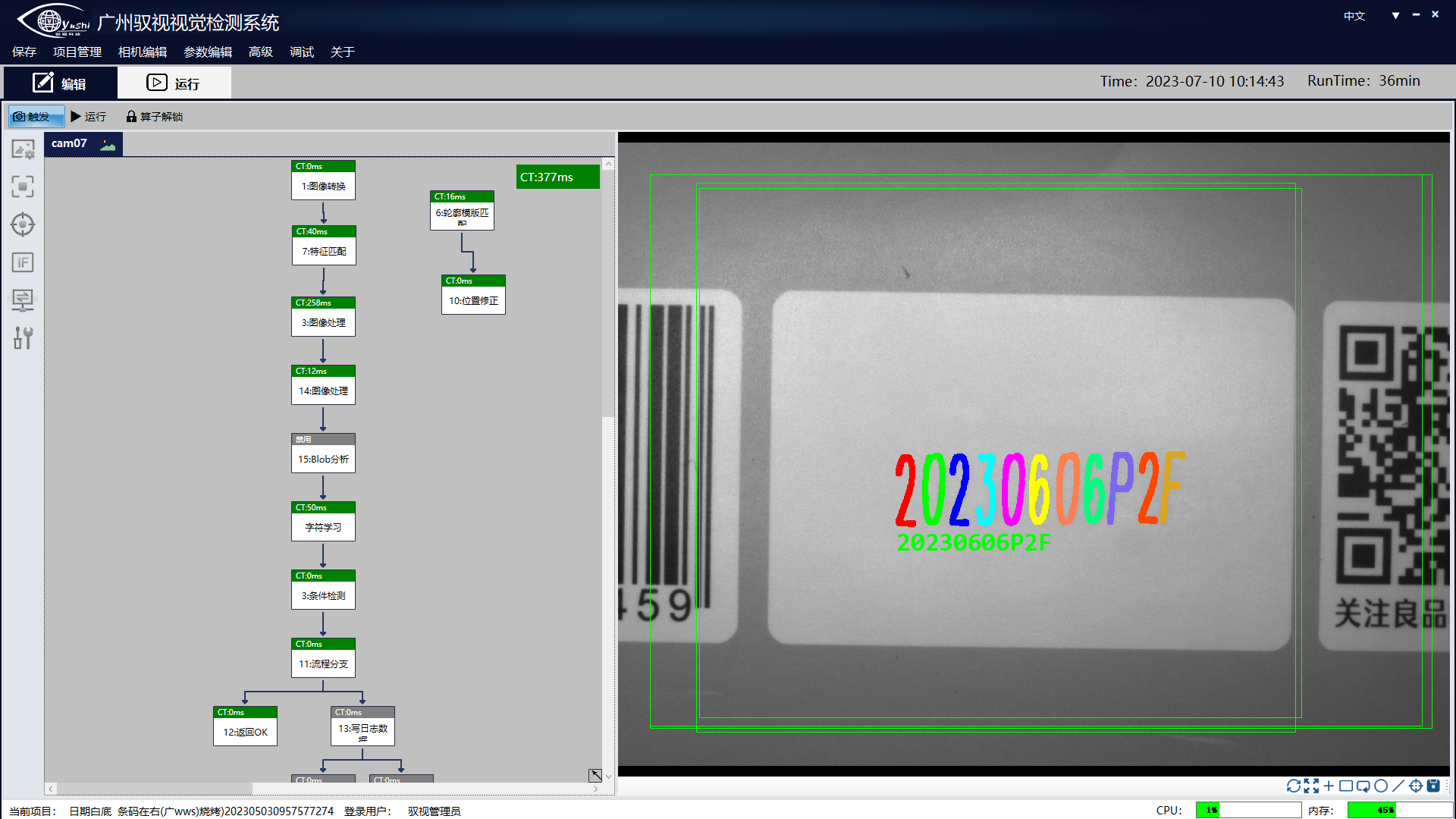The height and width of the screenshot is (819, 1456).
Task: Select the line drawing tool
Action: 1398,786
